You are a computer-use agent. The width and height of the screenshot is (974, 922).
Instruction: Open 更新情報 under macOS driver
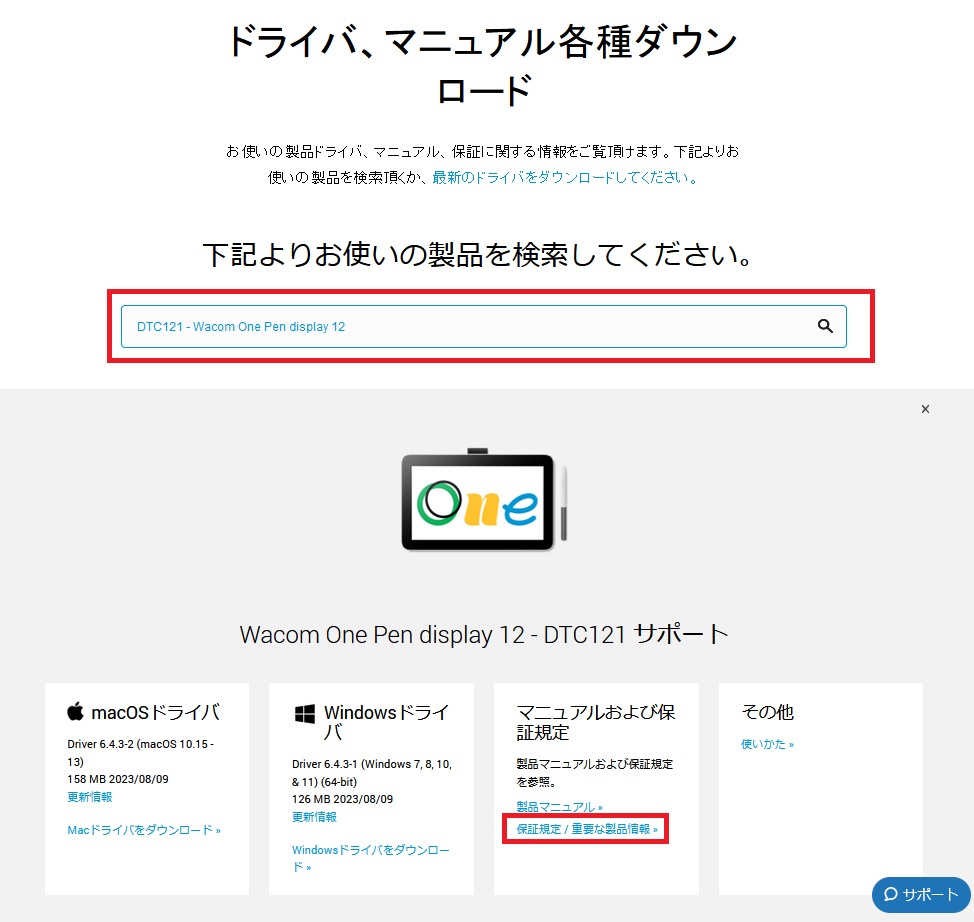click(89, 797)
